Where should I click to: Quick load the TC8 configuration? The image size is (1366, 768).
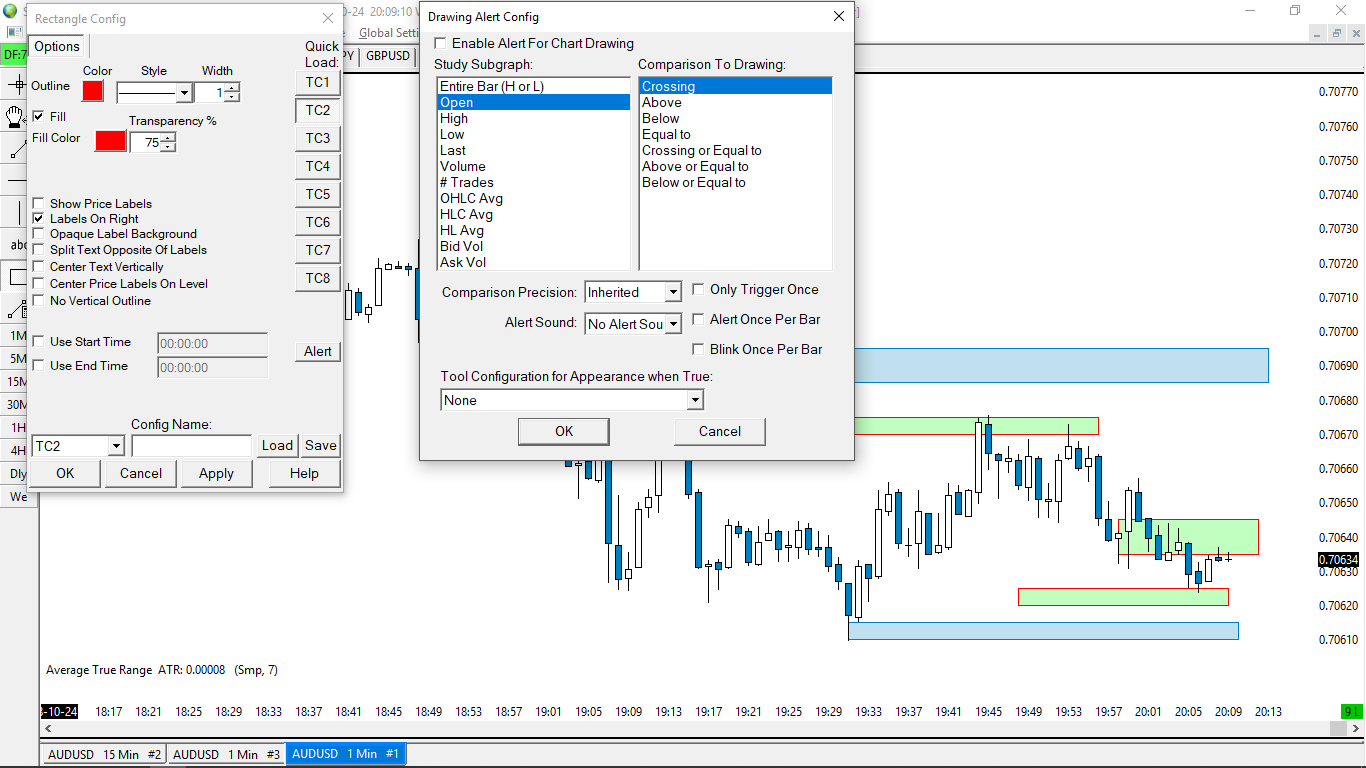(318, 278)
